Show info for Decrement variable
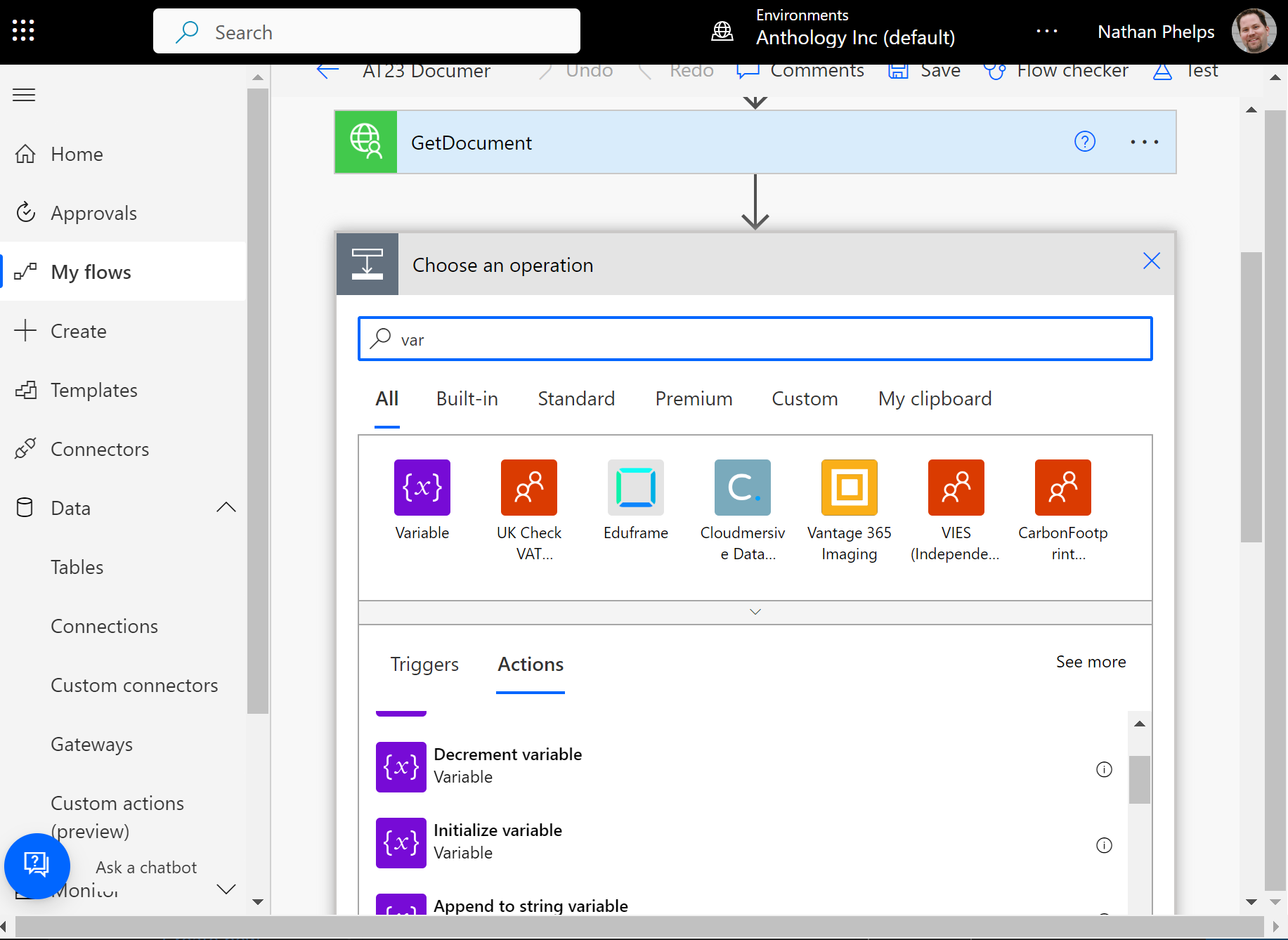 click(x=1104, y=769)
